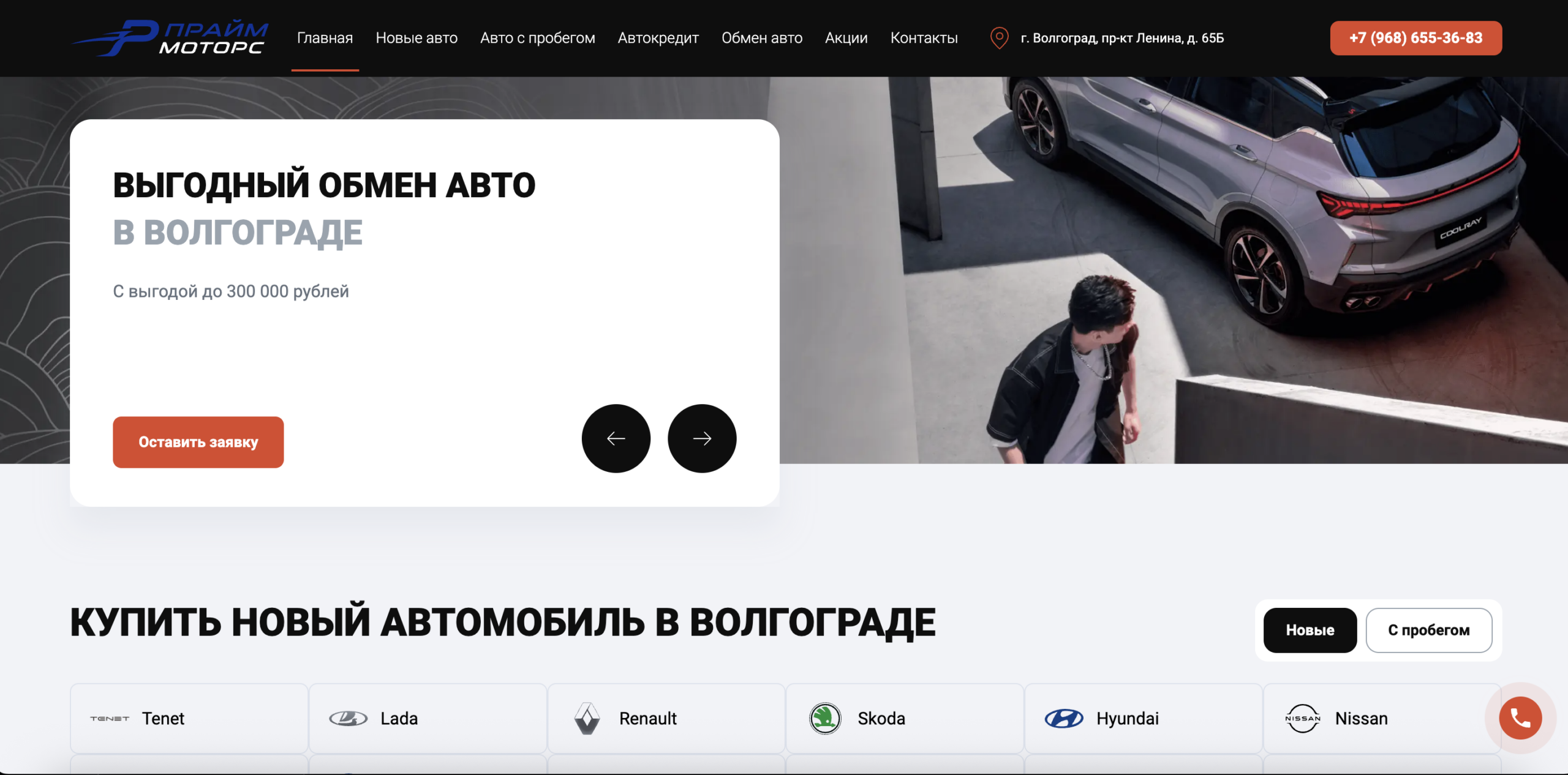Click Оставить заявку button

198,442
